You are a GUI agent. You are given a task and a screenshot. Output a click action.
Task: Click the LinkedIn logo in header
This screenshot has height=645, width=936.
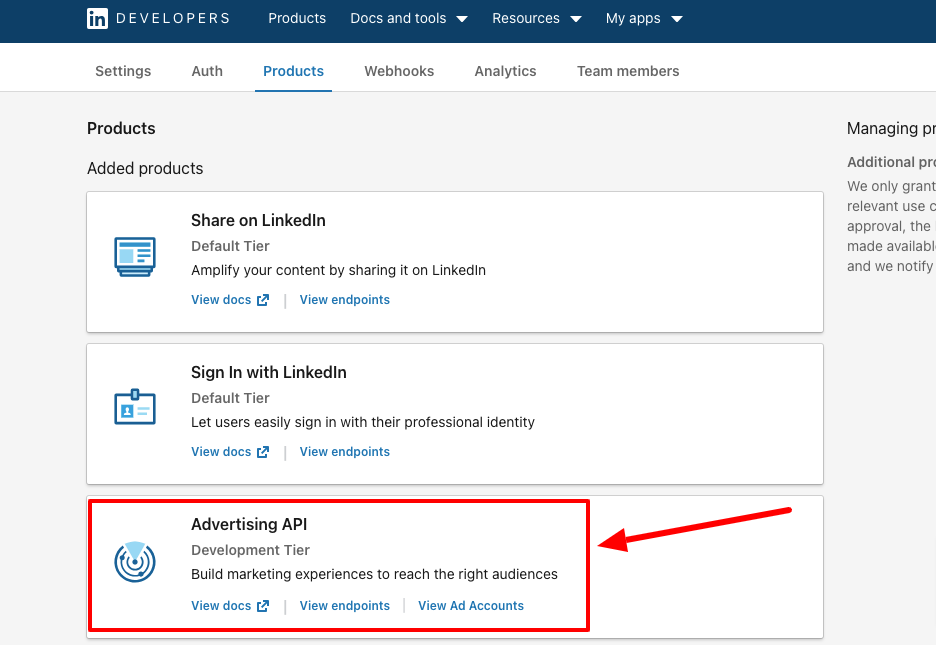click(97, 18)
